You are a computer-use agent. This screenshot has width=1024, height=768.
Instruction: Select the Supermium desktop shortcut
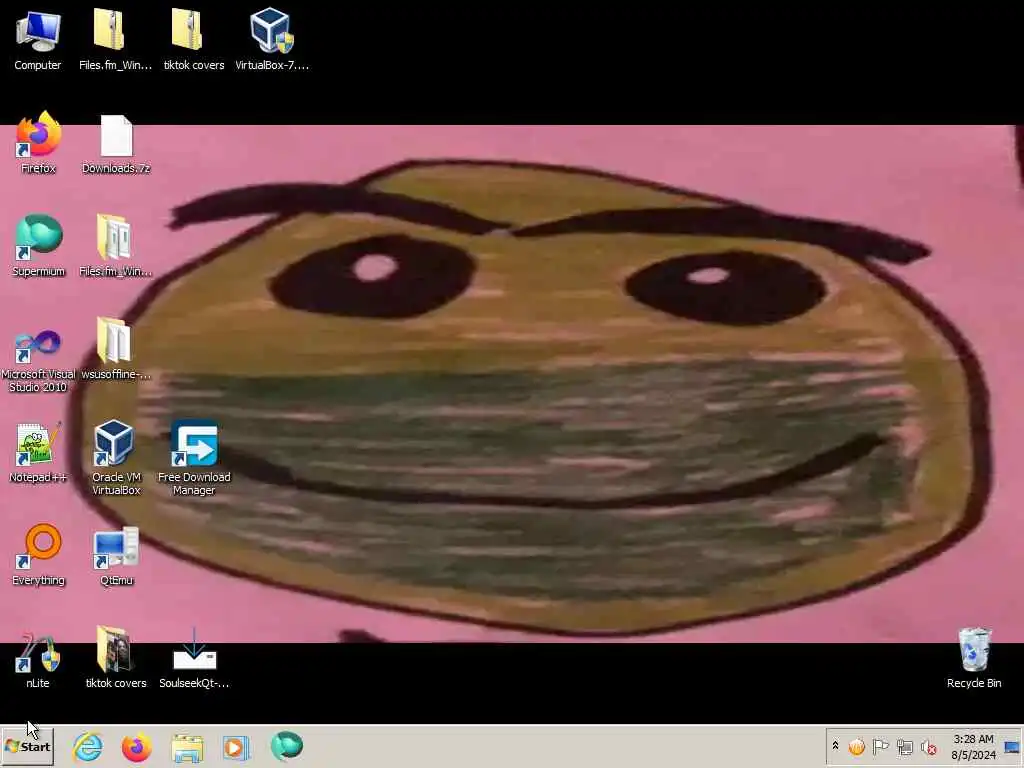tap(38, 247)
